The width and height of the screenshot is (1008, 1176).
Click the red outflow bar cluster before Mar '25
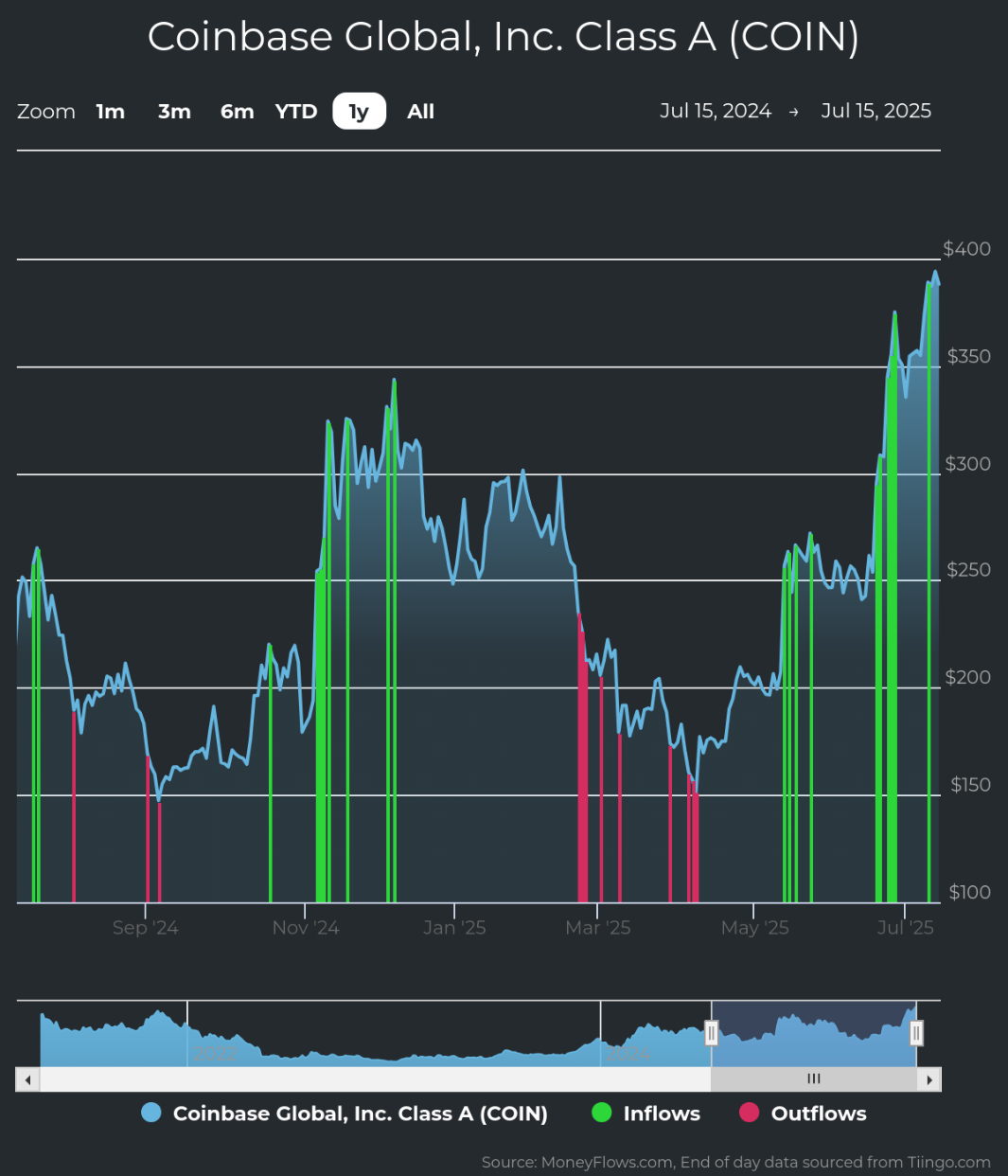pos(583,757)
